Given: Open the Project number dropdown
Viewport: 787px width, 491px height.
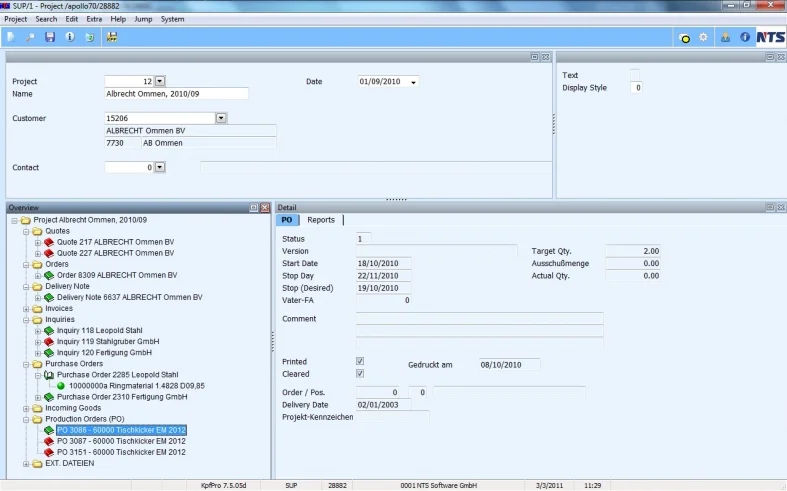Looking at the screenshot, I should click(x=160, y=81).
